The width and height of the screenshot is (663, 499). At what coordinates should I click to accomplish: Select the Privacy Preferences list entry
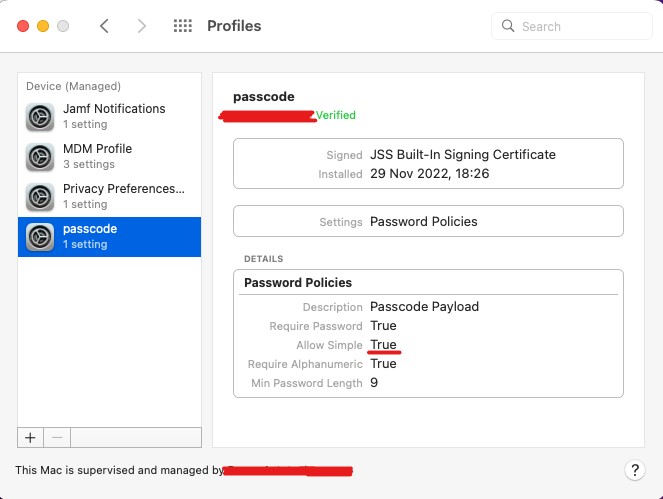(x=110, y=197)
